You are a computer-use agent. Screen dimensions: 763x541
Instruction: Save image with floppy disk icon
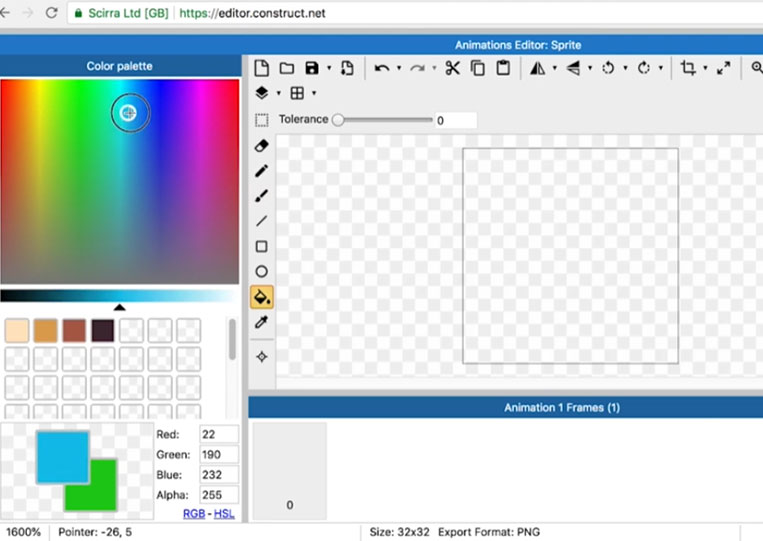pyautogui.click(x=311, y=68)
